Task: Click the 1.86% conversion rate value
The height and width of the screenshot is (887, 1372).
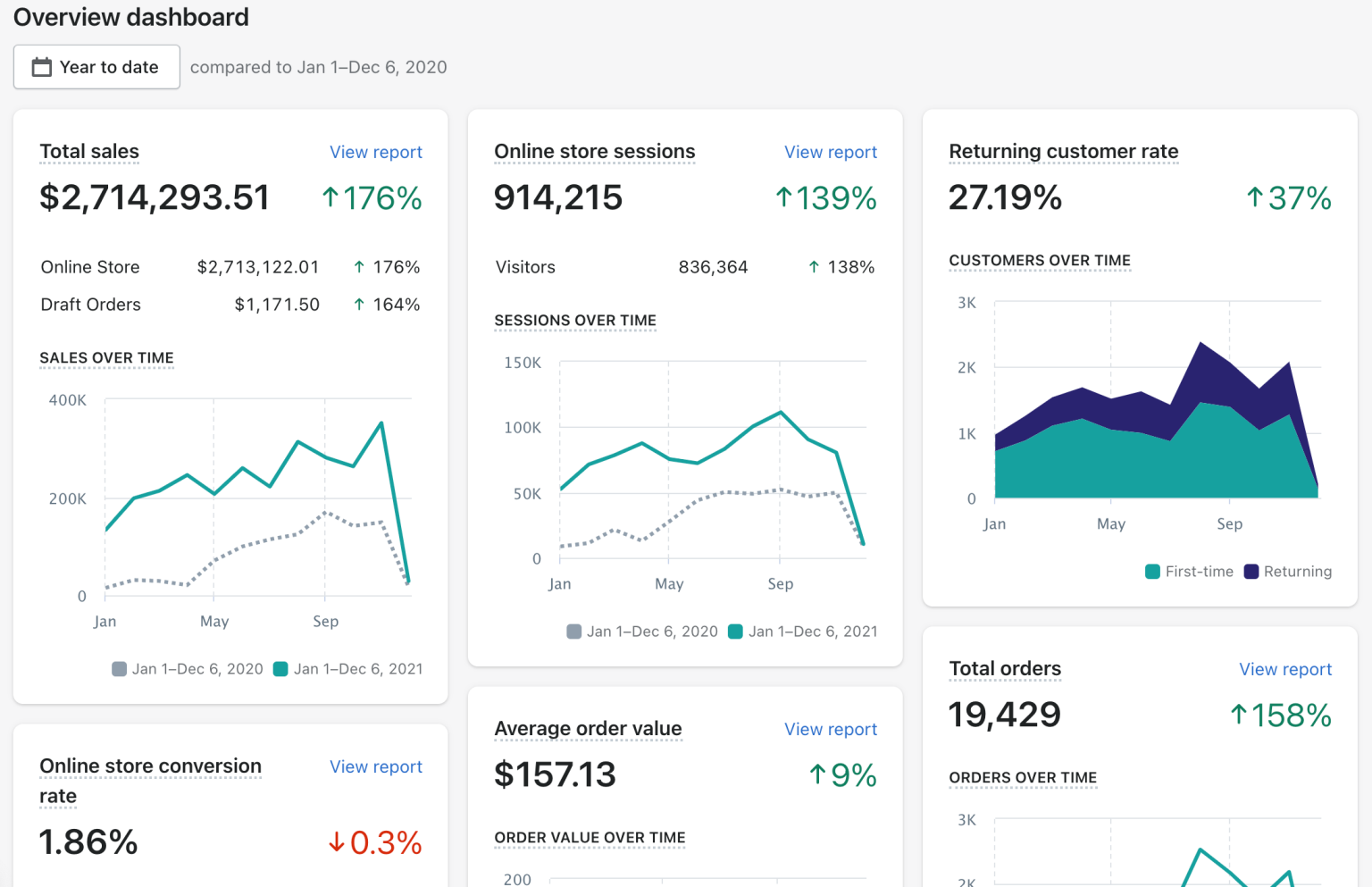Action: (x=88, y=842)
